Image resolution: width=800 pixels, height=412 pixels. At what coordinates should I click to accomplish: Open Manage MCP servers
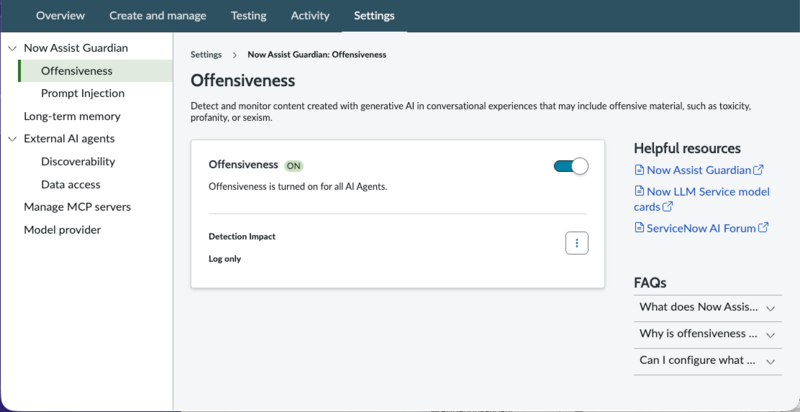pos(77,207)
